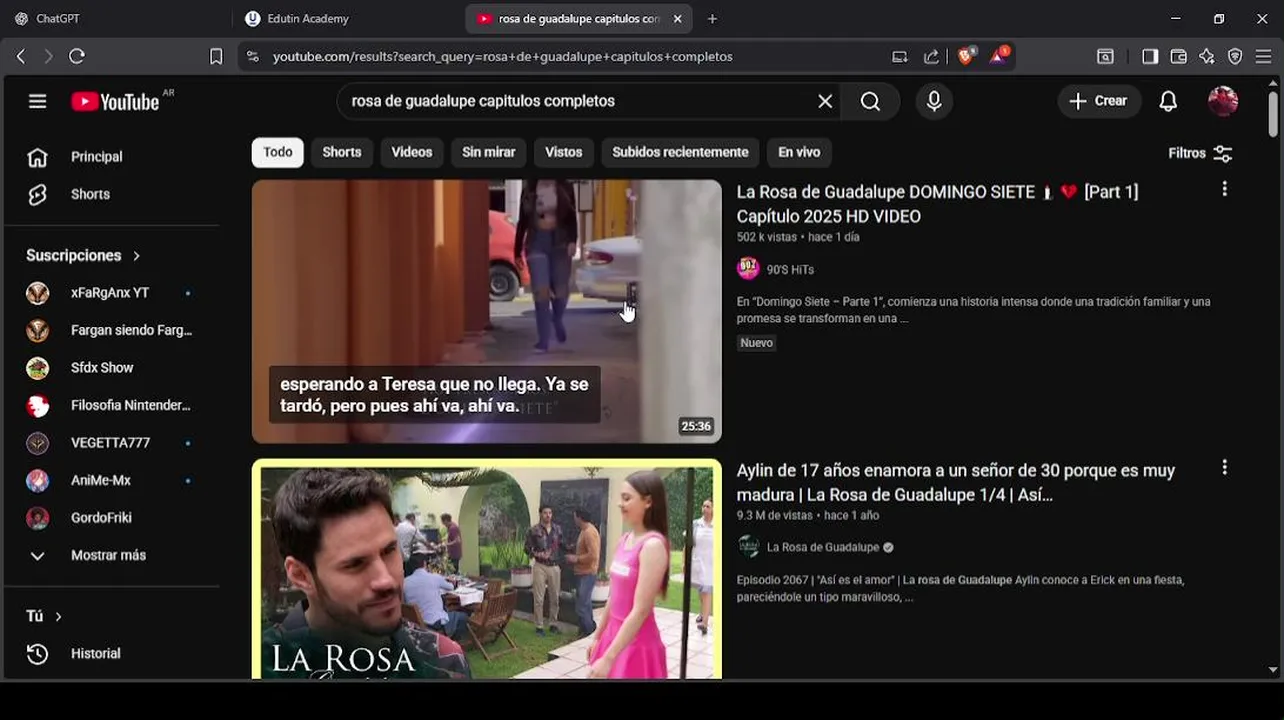Open the Aylin de 17 años video title
The width and height of the screenshot is (1284, 720).
coord(956,482)
